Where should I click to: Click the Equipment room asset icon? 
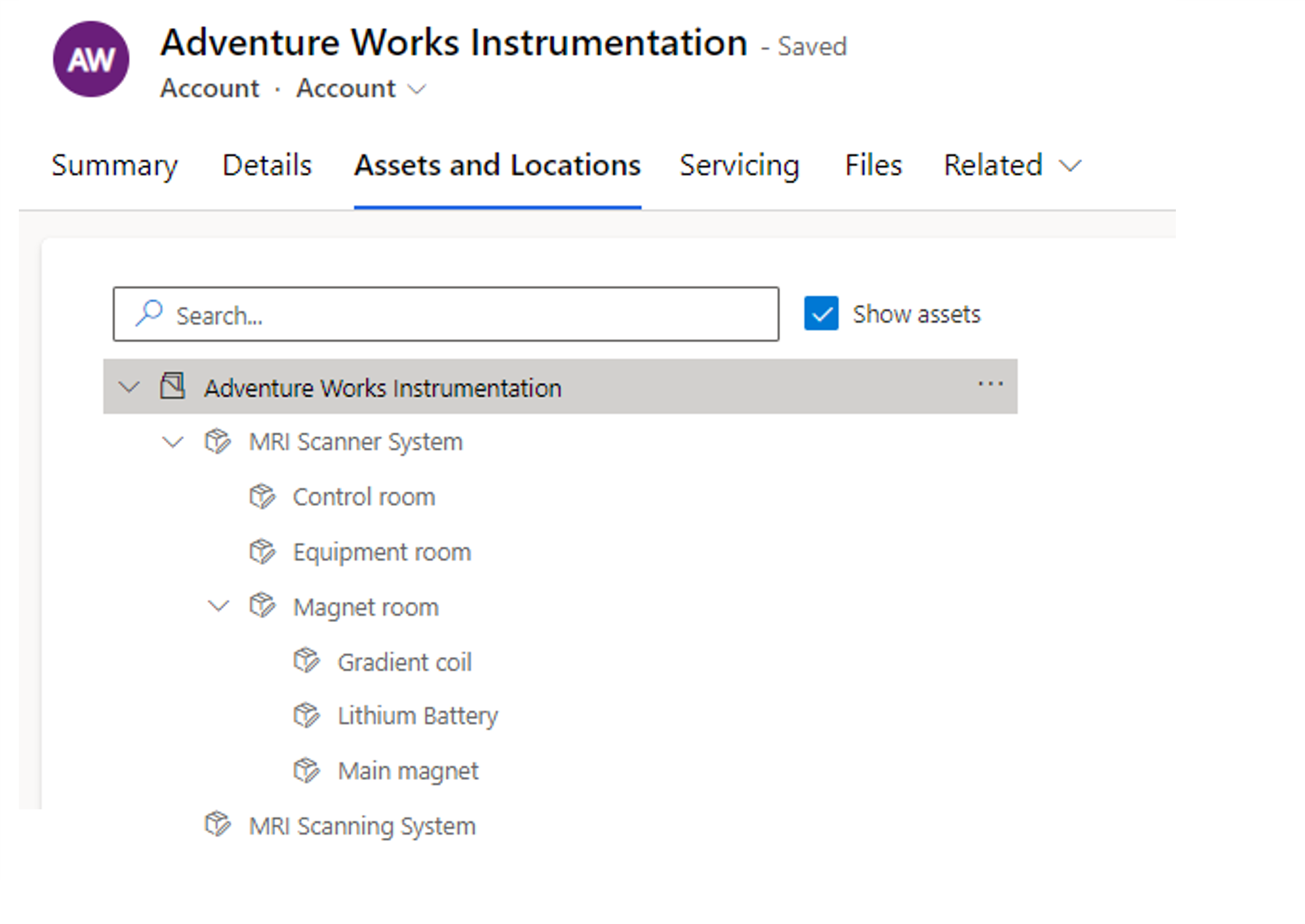coord(262,552)
